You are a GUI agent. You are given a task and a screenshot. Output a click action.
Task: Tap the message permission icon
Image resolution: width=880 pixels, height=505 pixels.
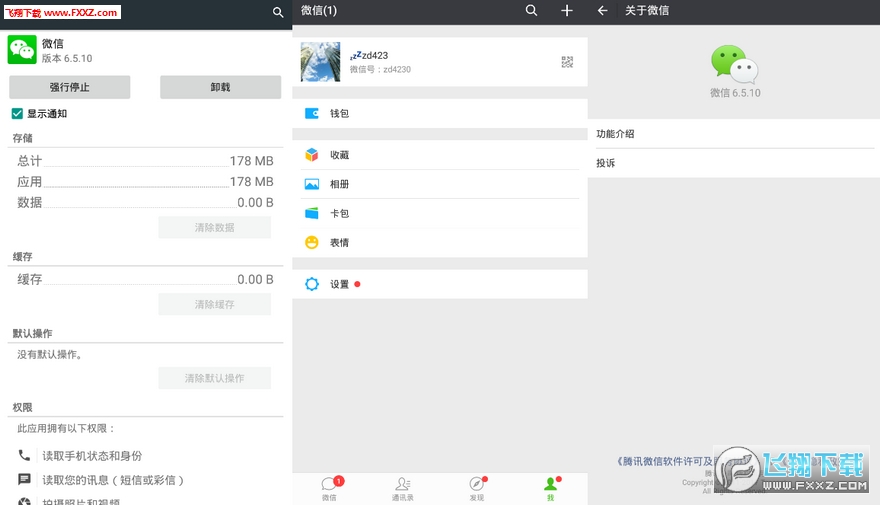[x=24, y=479]
